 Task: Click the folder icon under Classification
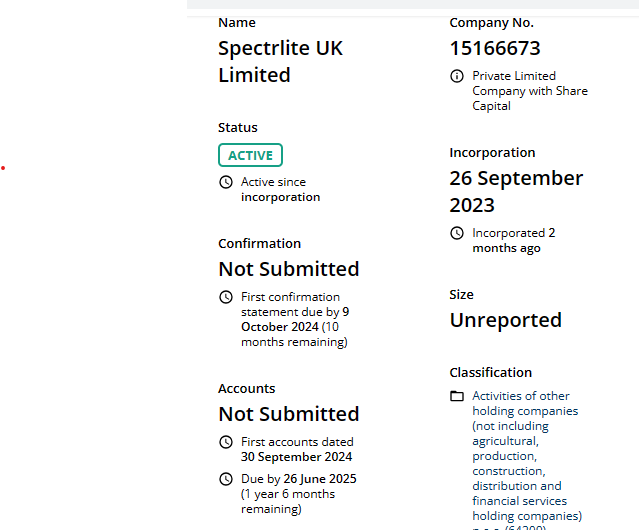[x=457, y=396]
